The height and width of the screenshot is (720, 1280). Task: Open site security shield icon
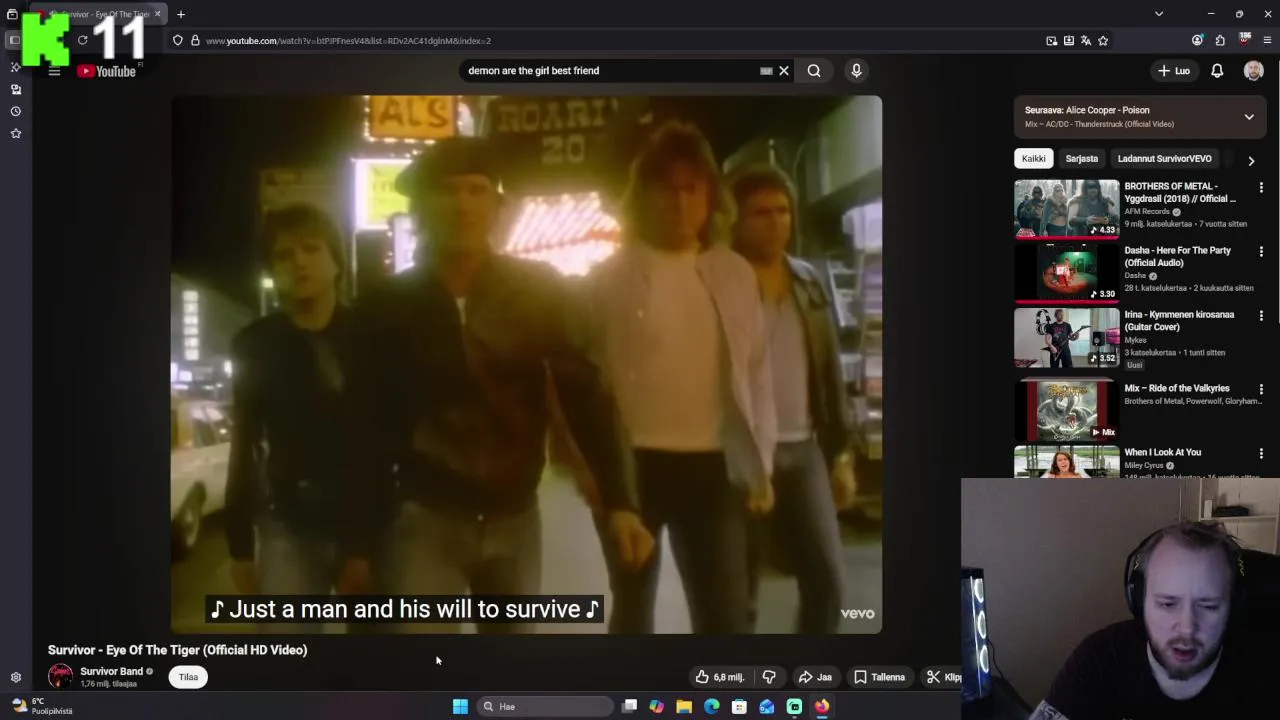coord(178,41)
